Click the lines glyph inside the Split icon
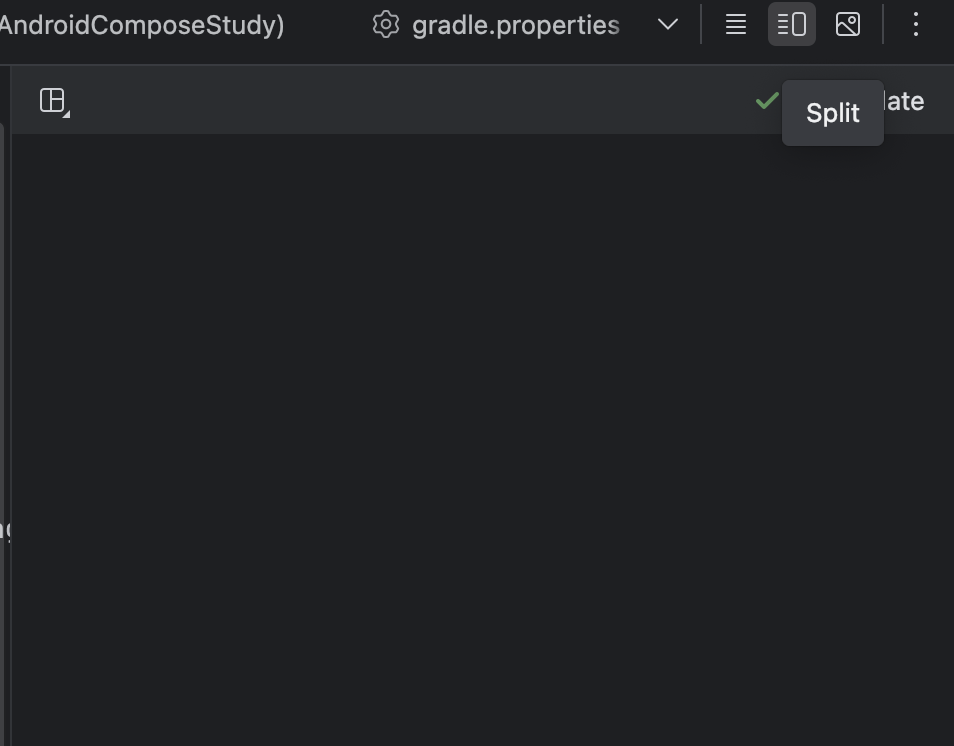 [782, 25]
